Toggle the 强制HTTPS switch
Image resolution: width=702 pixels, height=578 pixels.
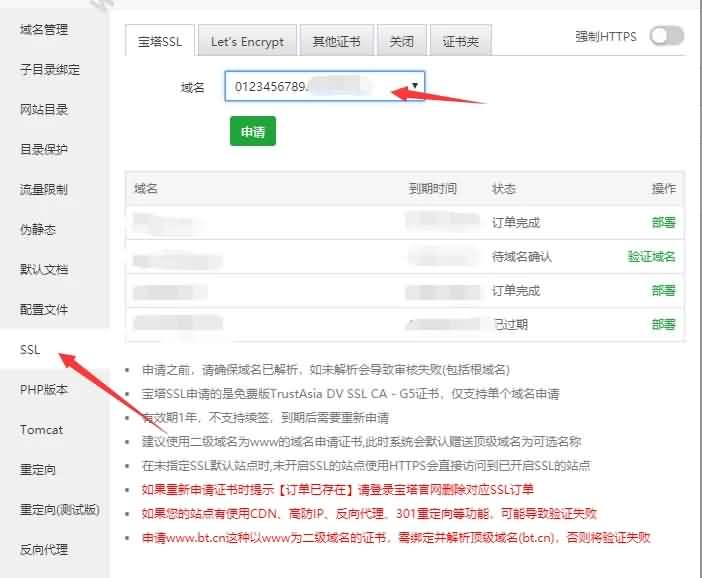[666, 37]
